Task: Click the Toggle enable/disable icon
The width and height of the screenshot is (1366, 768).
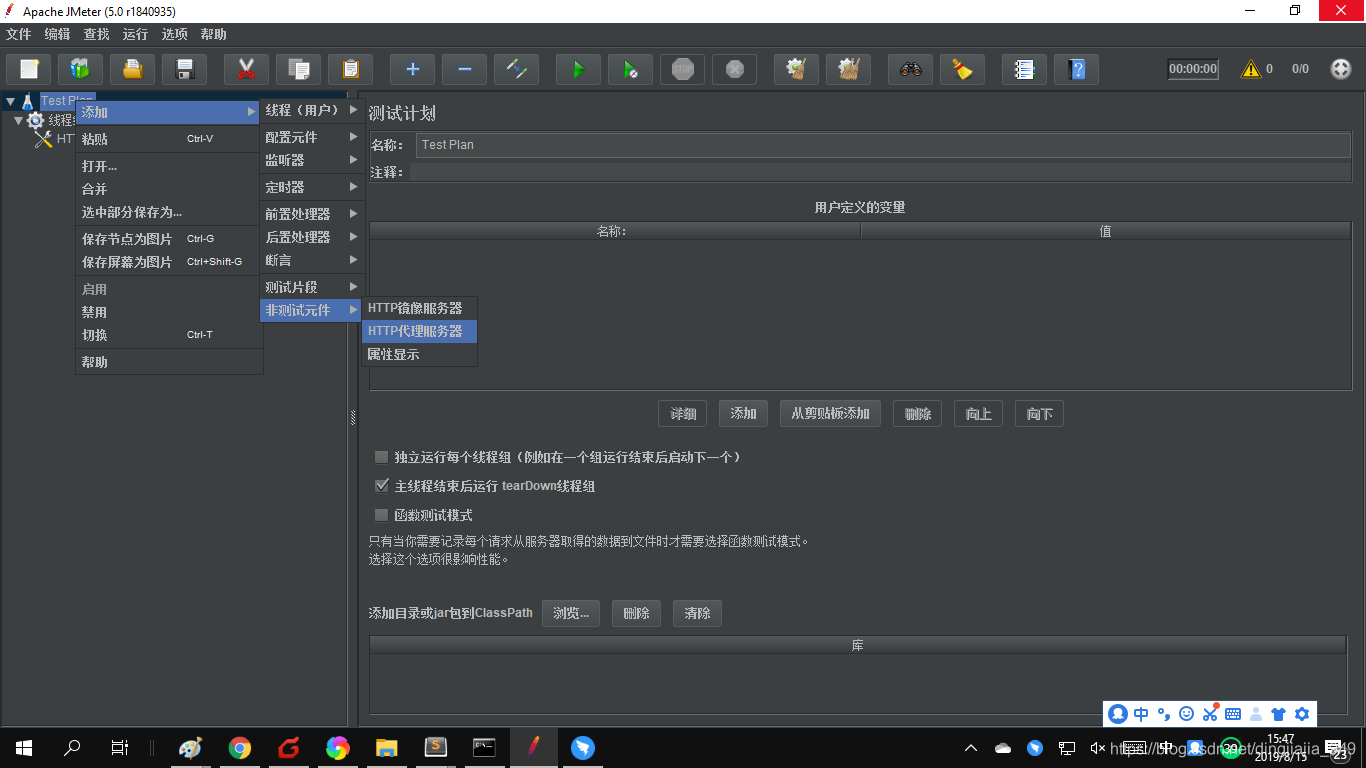Action: (517, 69)
